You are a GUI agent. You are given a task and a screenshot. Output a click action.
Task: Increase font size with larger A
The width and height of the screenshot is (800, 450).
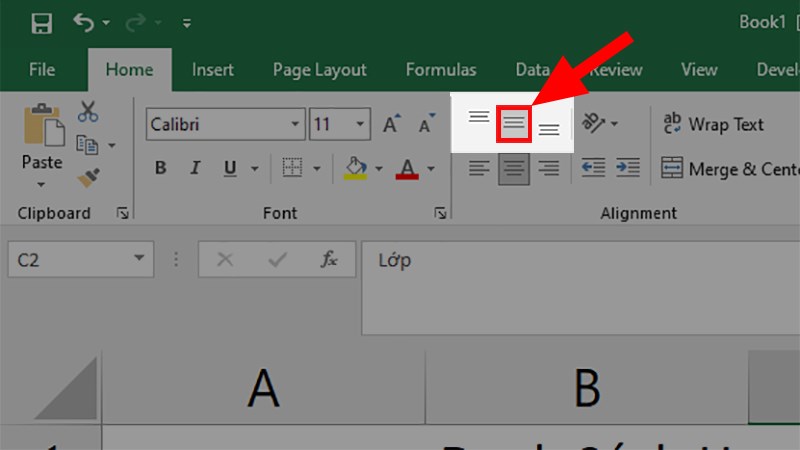click(391, 123)
